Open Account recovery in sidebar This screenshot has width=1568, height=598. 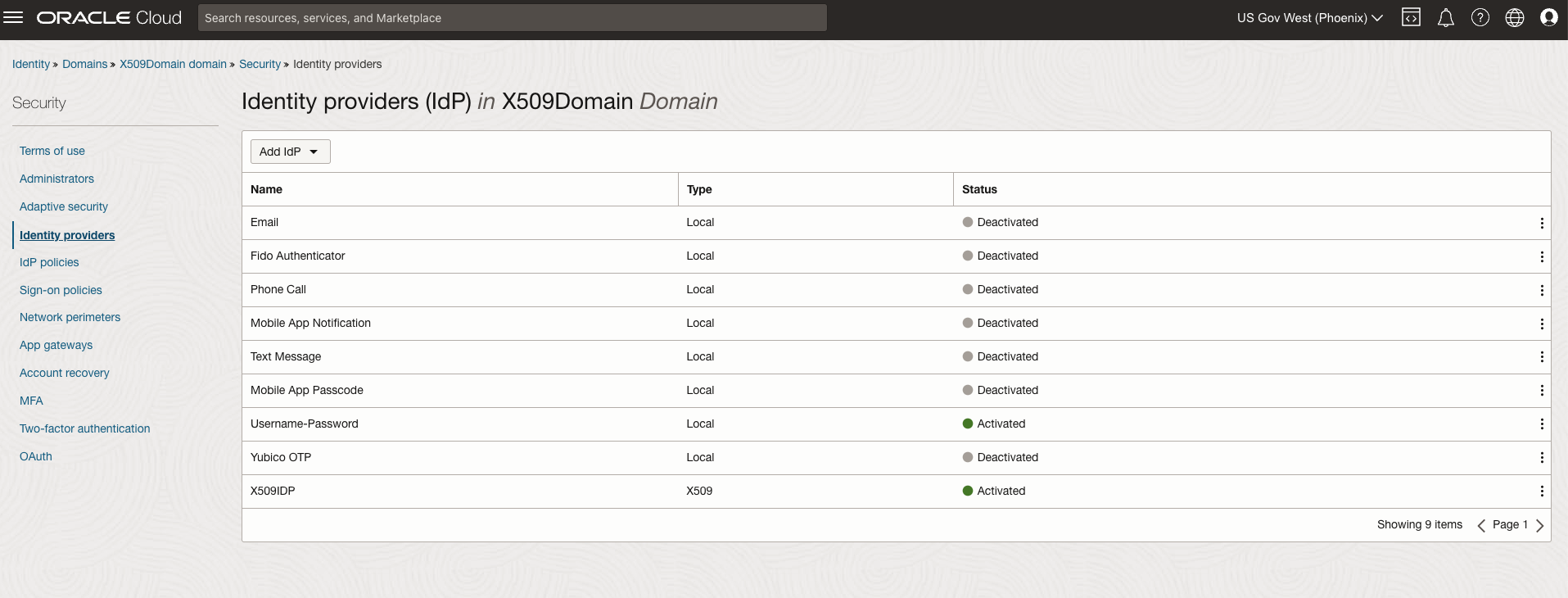click(64, 373)
